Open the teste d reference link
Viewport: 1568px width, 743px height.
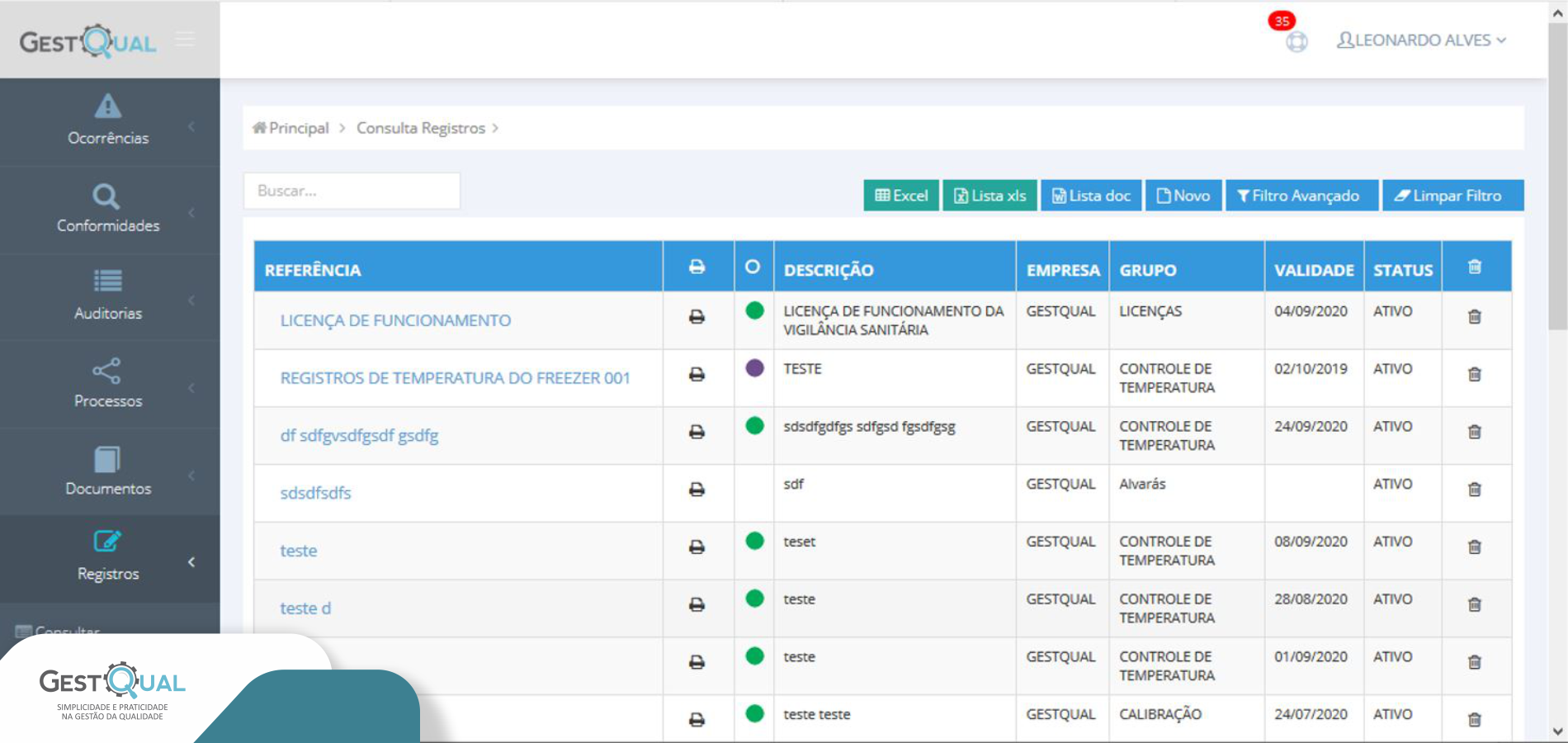pos(305,608)
